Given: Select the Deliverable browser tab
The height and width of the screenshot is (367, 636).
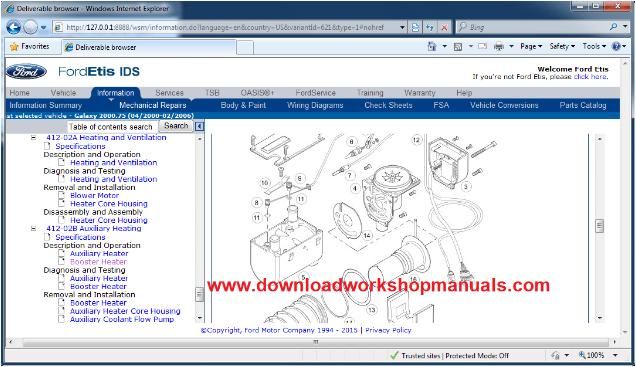Looking at the screenshot, I should (149, 47).
